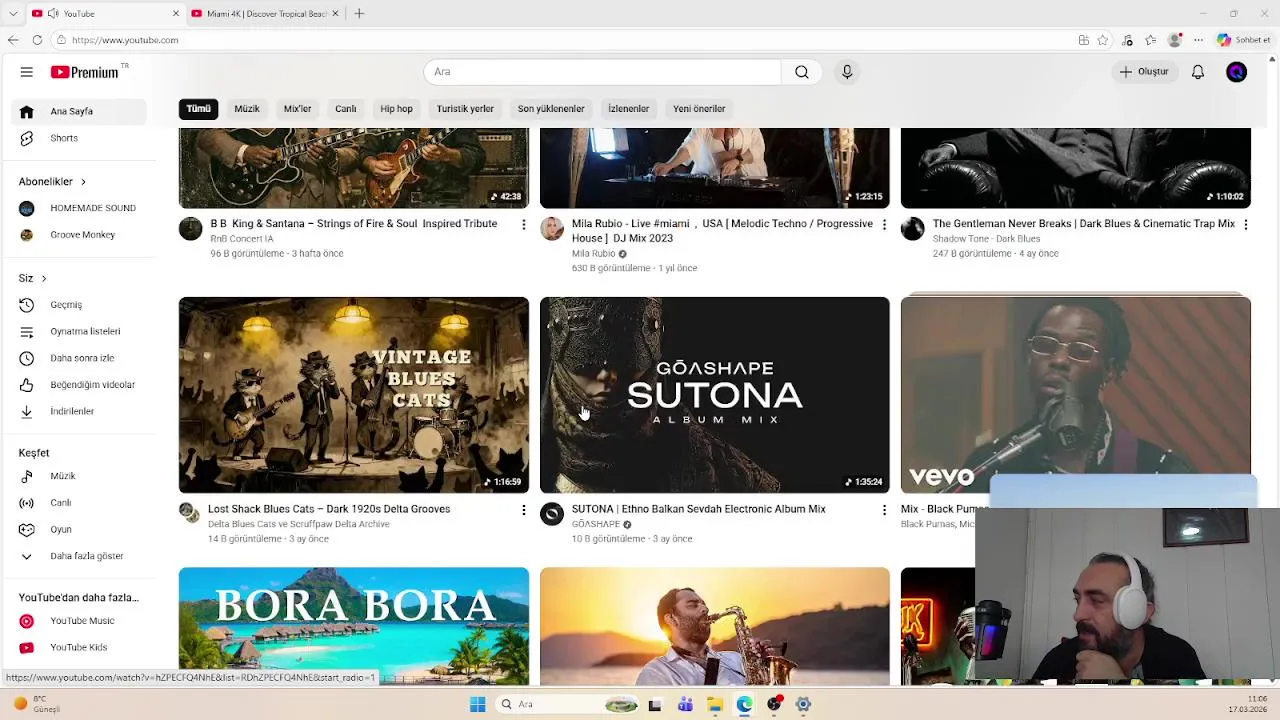The height and width of the screenshot is (720, 1280).
Task: Focus the Ara search input field
Action: [x=602, y=72]
